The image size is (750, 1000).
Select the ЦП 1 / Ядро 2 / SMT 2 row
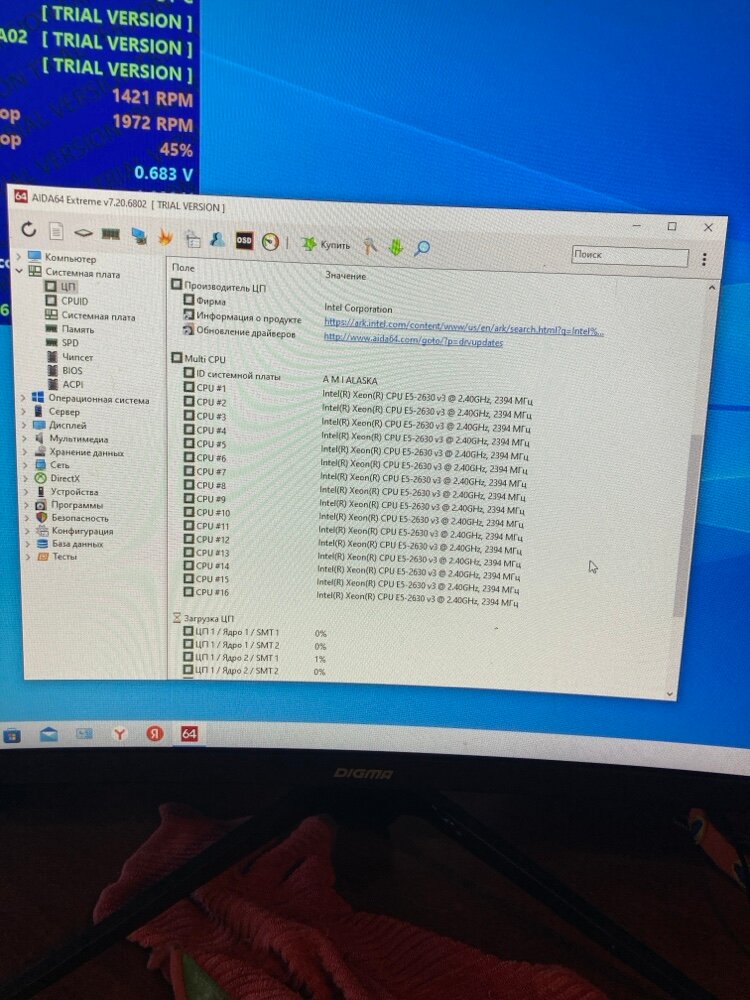[254, 670]
